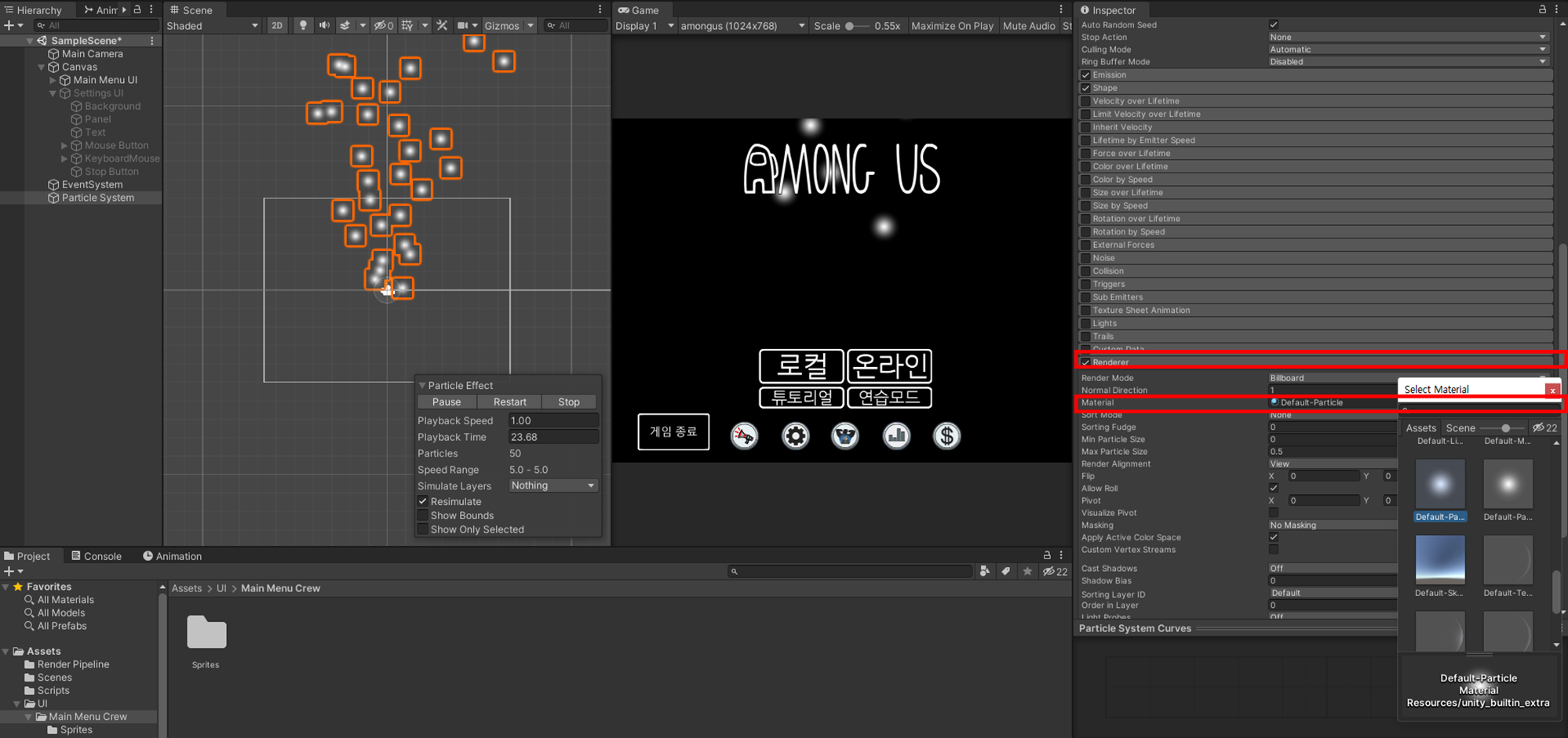Open Simulate Layers dropdown in Particle Effect
Image resolution: width=1568 pixels, height=738 pixels.
[553, 485]
